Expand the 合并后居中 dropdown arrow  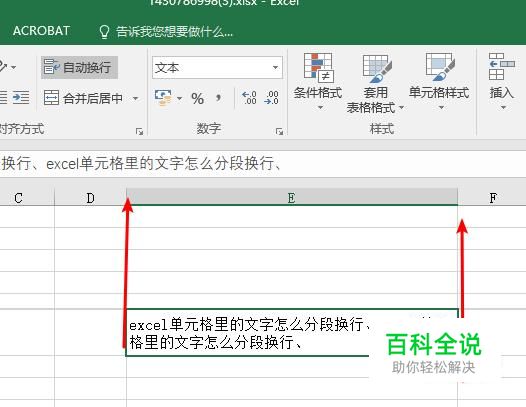(136, 98)
